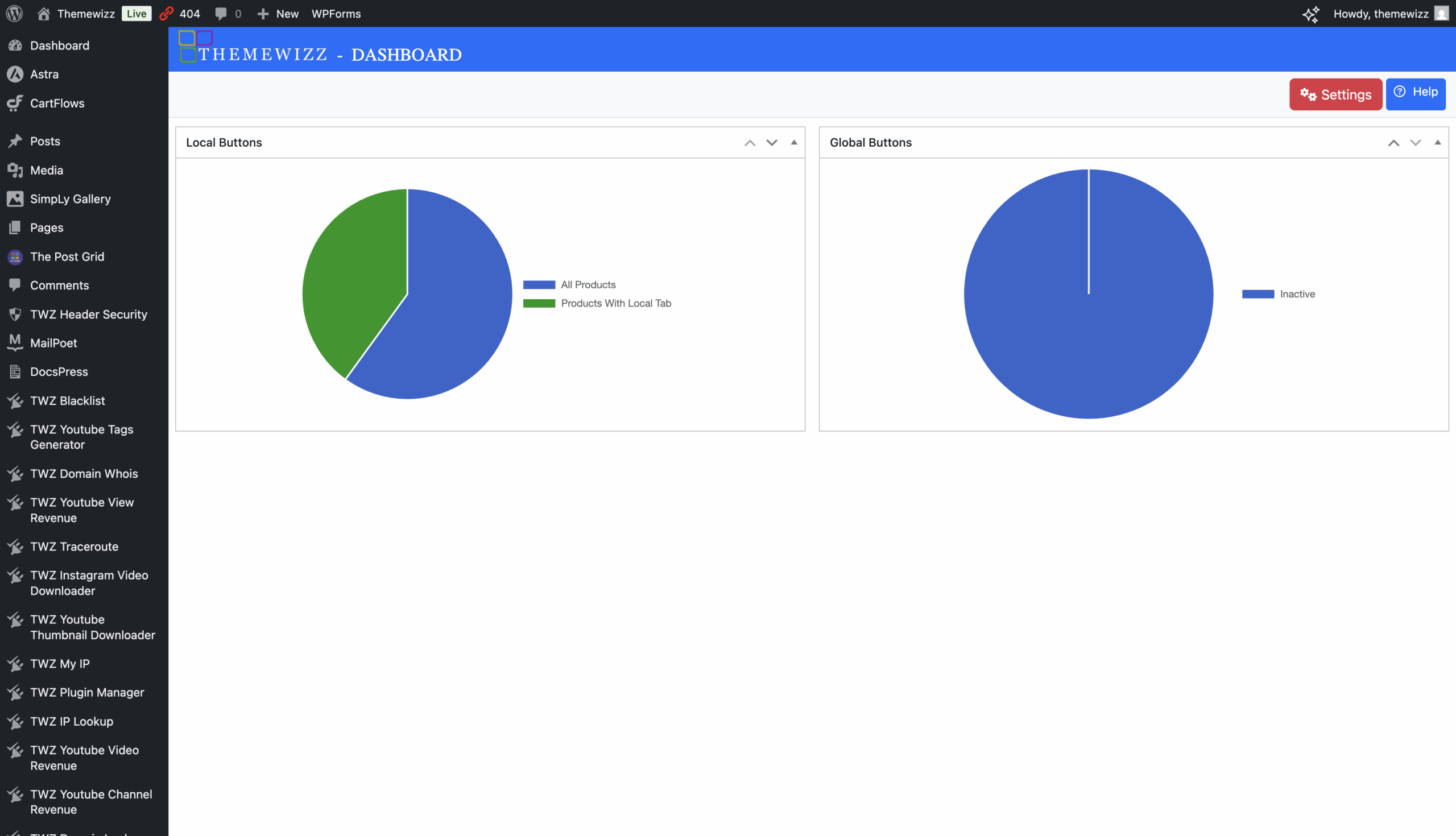Click the AI sparkle icon in admin bar
This screenshot has width=1456, height=836.
coord(1310,14)
